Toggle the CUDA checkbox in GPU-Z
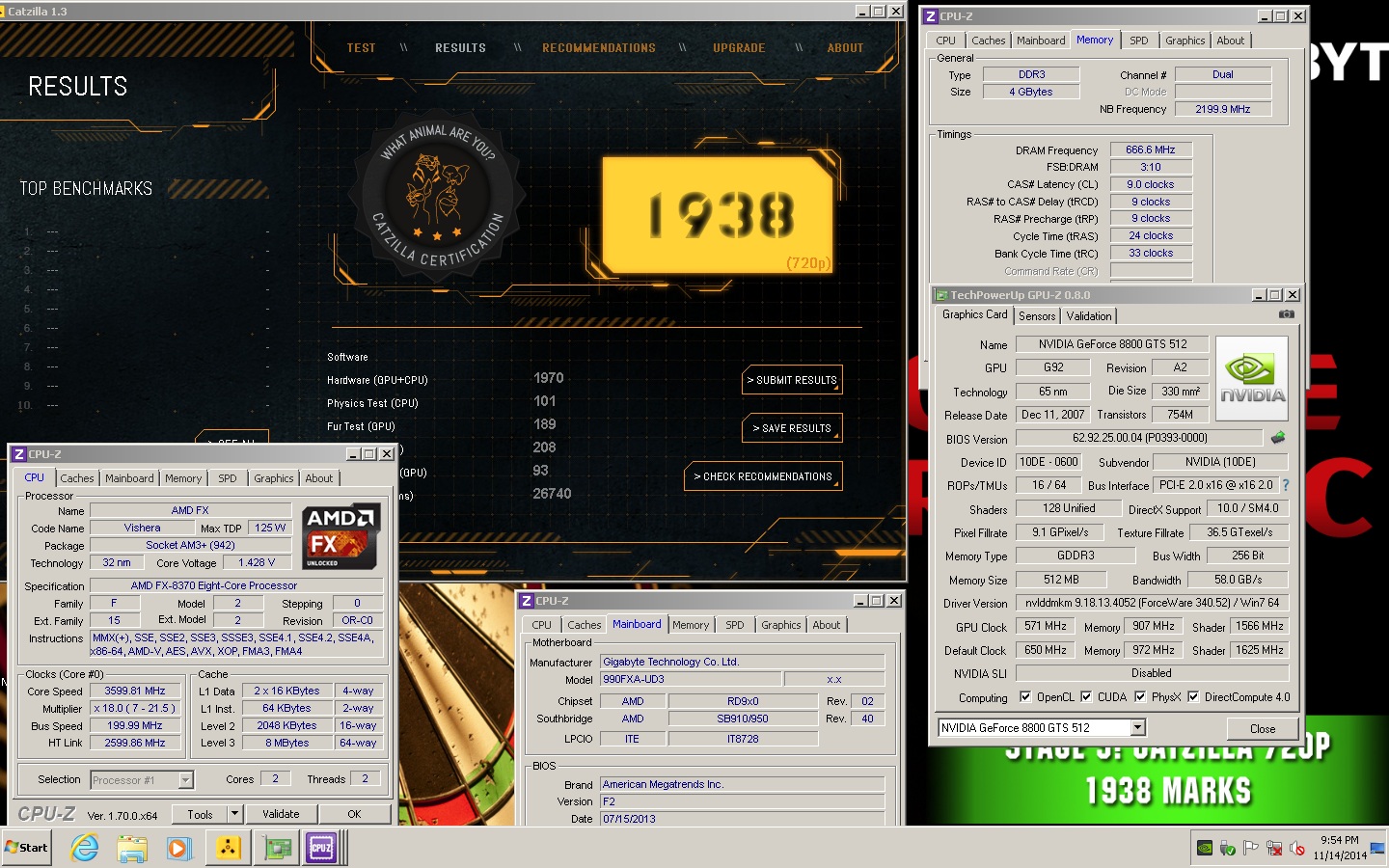1389x868 pixels. [x=1086, y=697]
